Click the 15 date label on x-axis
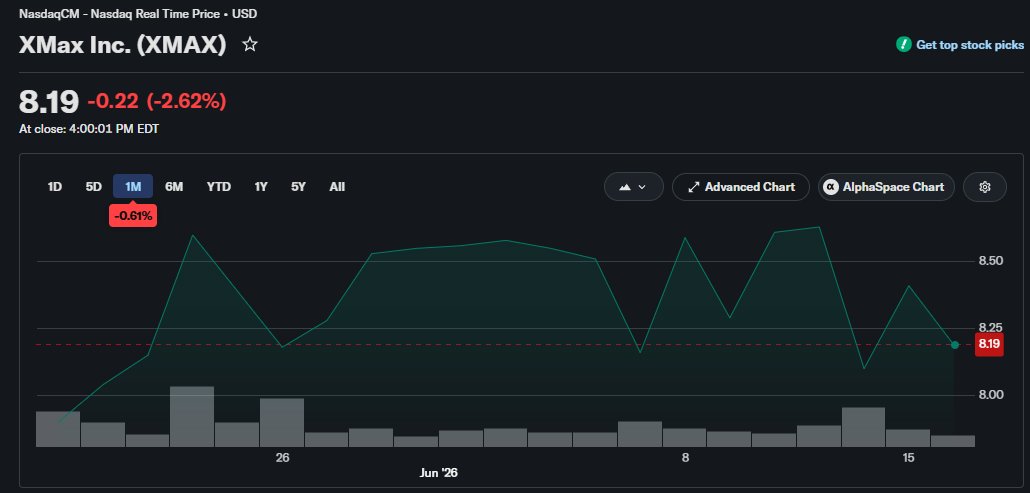This screenshot has width=1030, height=493. pos(908,458)
